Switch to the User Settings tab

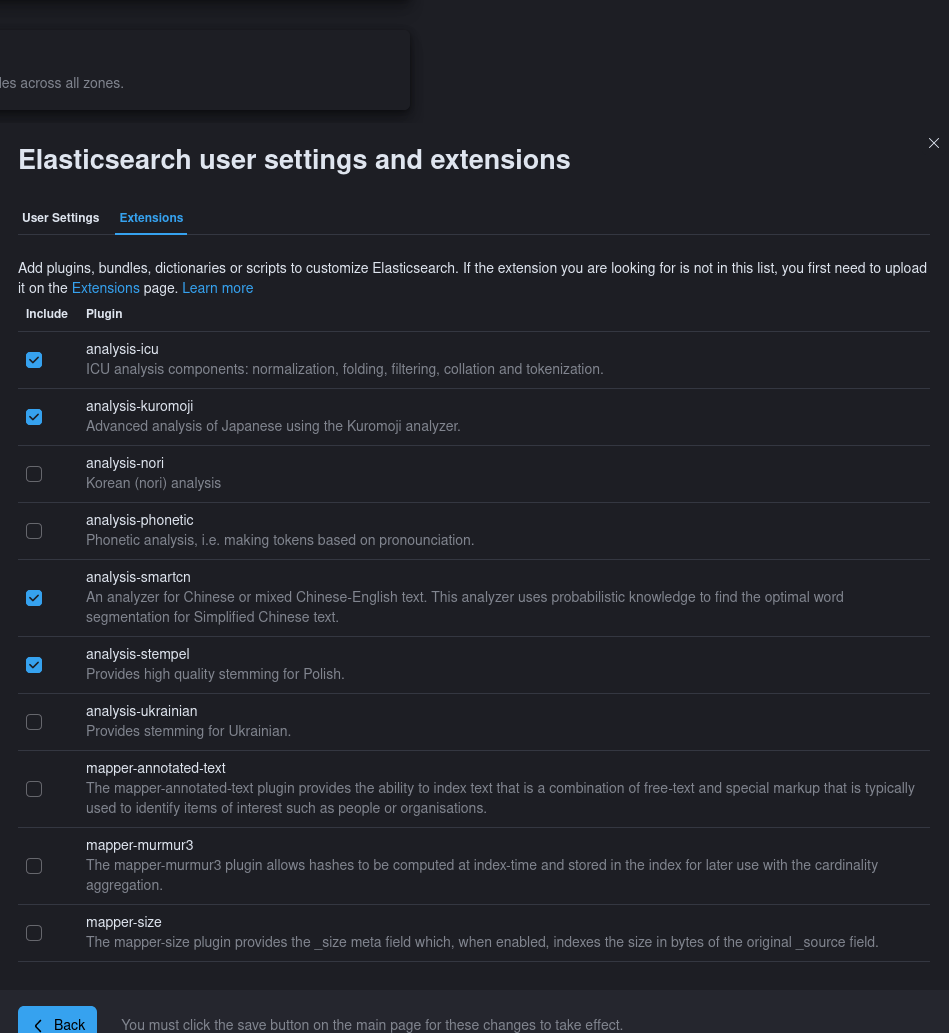(x=61, y=217)
